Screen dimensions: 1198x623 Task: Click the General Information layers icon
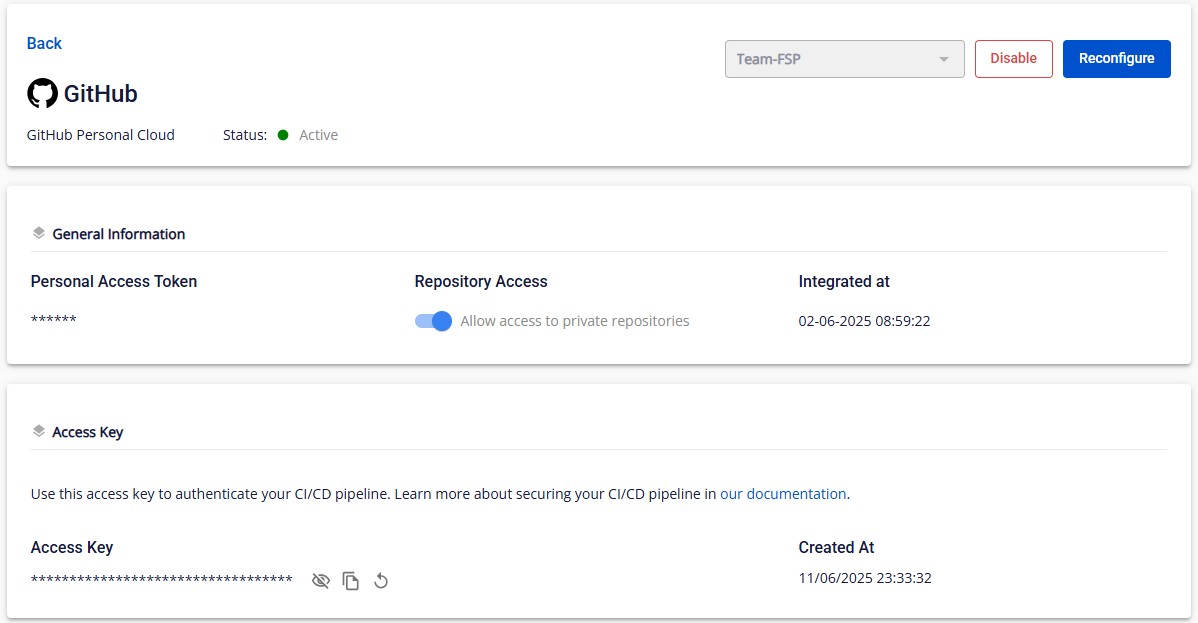(39, 233)
